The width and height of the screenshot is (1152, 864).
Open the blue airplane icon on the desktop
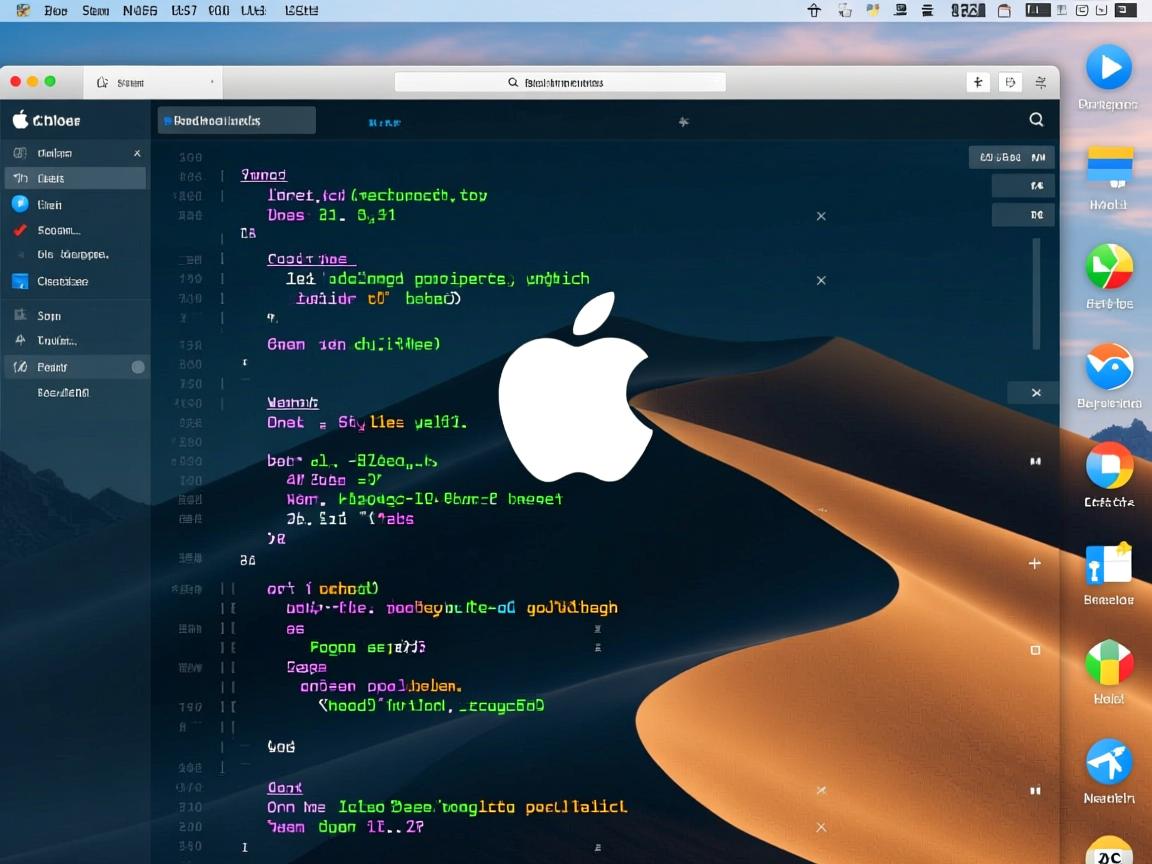coord(1109,763)
